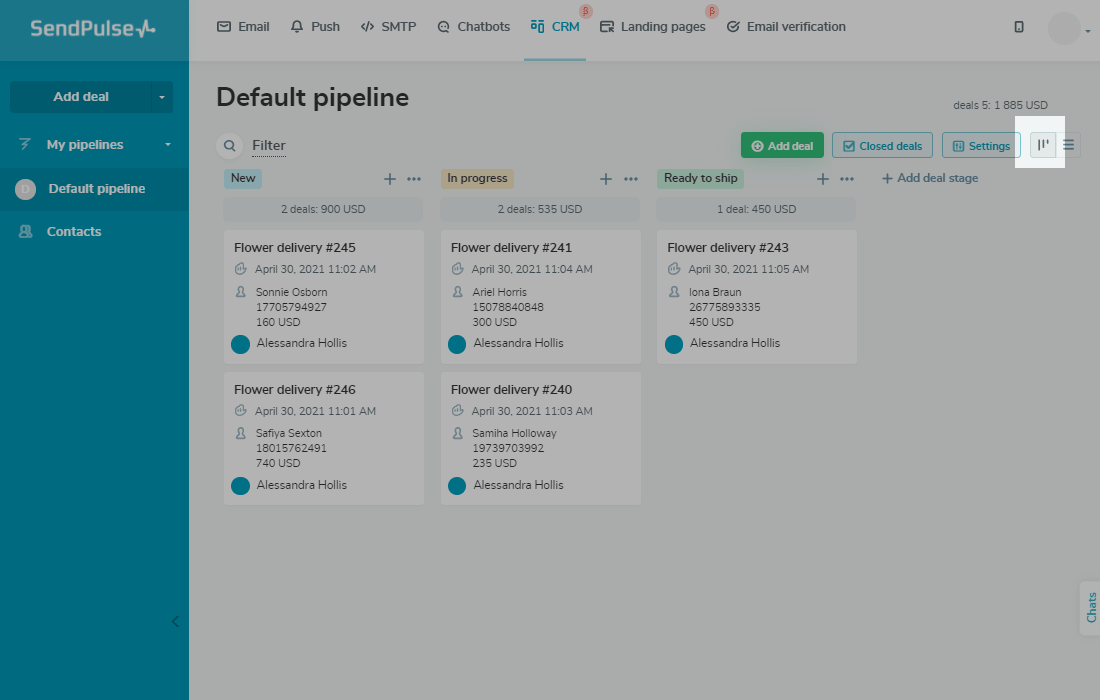
Task: Open the user account avatar menu
Action: pyautogui.click(x=1068, y=29)
